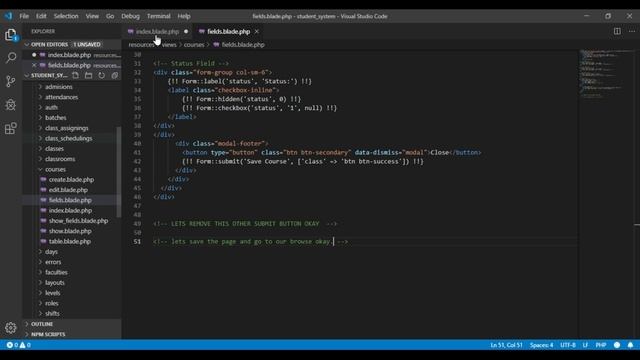This screenshot has width=640, height=360.
Task: Expand the classrooms folder
Action: tap(60, 159)
